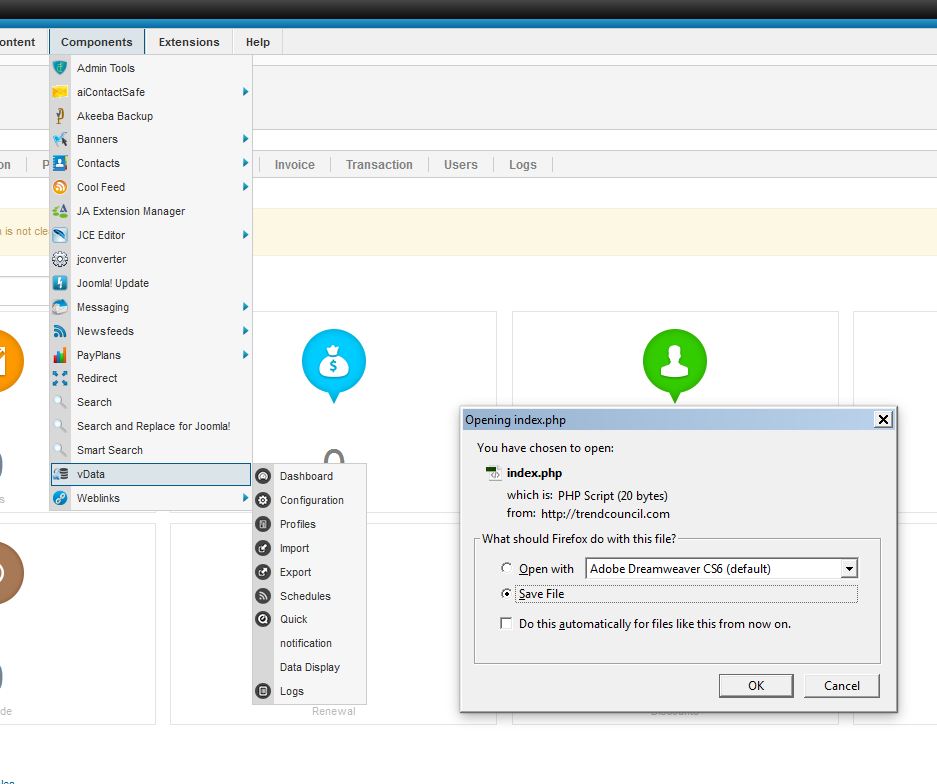Screen dimensions: 937x784
Task: Click the brown dashboard icon
Action: tap(11, 572)
